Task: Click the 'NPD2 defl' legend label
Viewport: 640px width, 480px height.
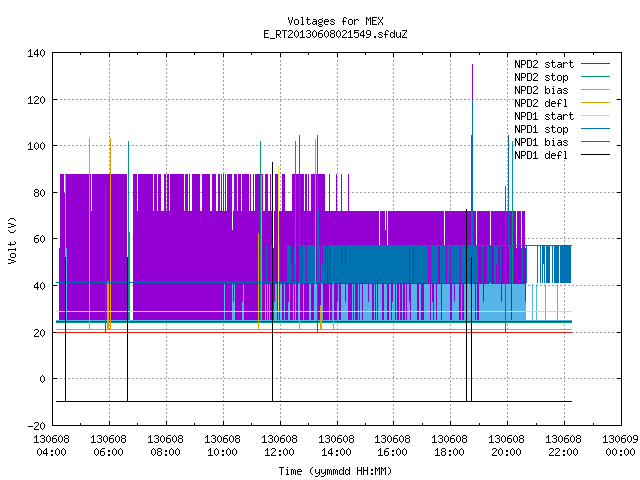Action: point(541,103)
